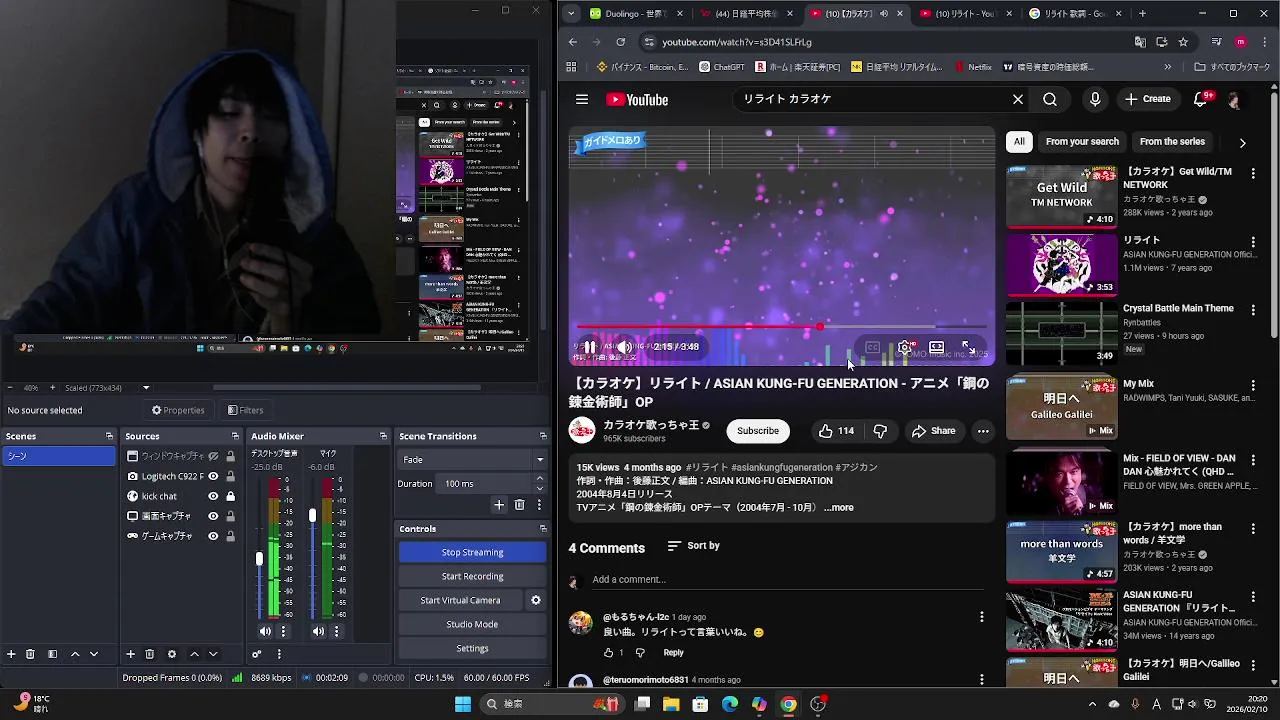This screenshot has width=1280, height=720.
Task: Open the YouTube hamburger guide menu
Action: [582, 99]
